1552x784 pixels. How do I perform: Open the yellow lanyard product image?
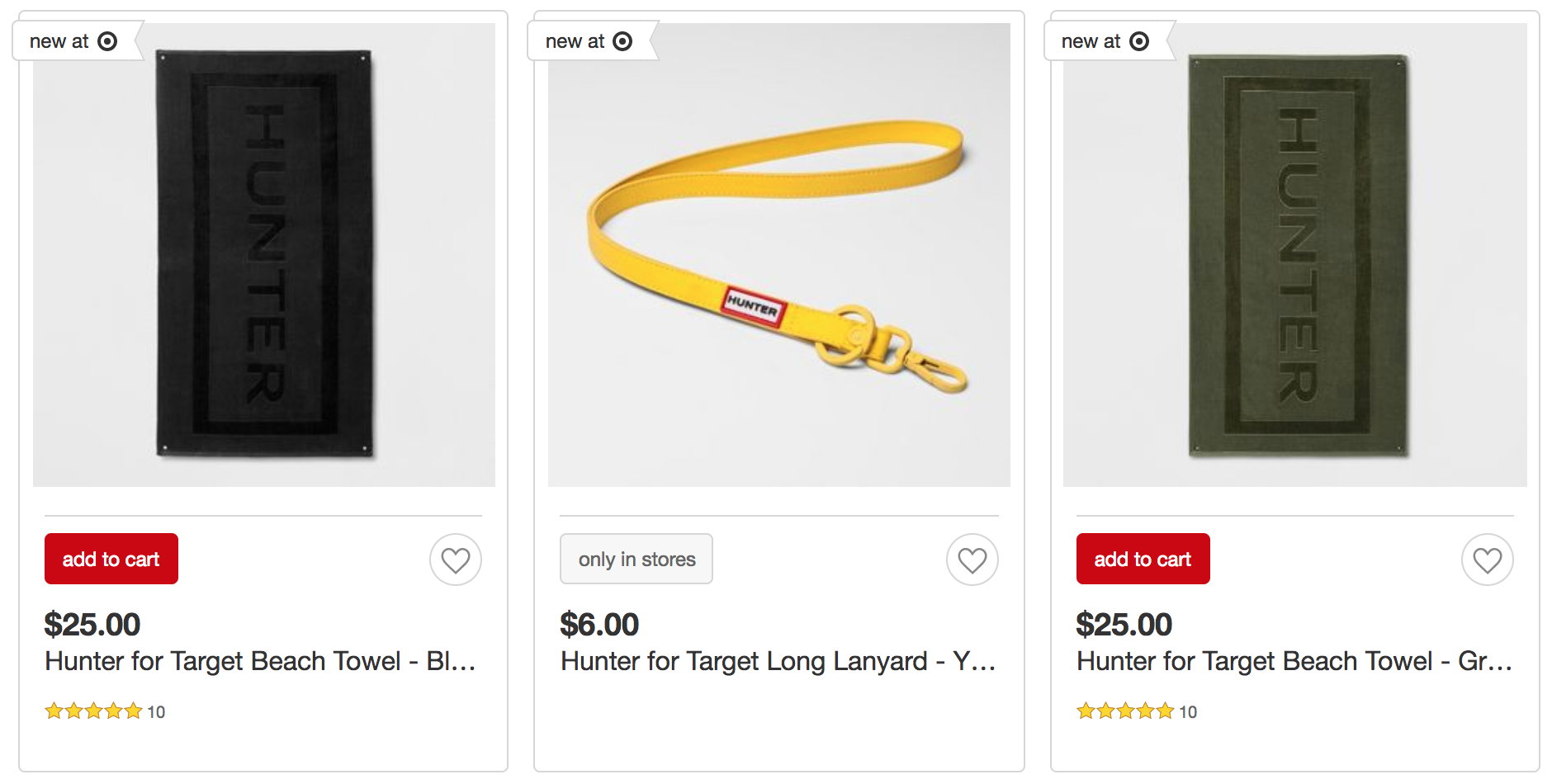778,254
